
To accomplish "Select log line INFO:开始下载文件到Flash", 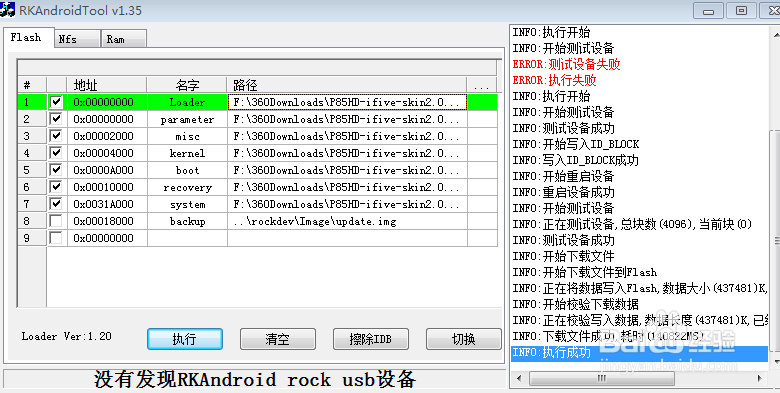I will [585, 272].
